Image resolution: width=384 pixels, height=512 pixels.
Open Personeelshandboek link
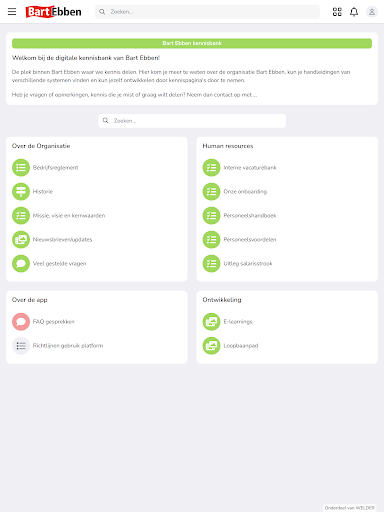[x=250, y=216]
